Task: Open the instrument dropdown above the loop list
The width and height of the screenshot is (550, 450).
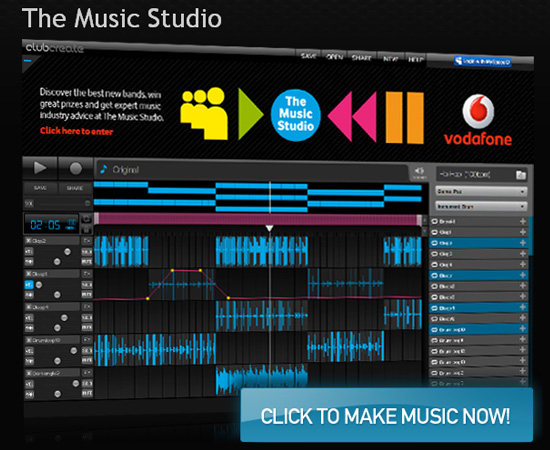Action: 481,206
